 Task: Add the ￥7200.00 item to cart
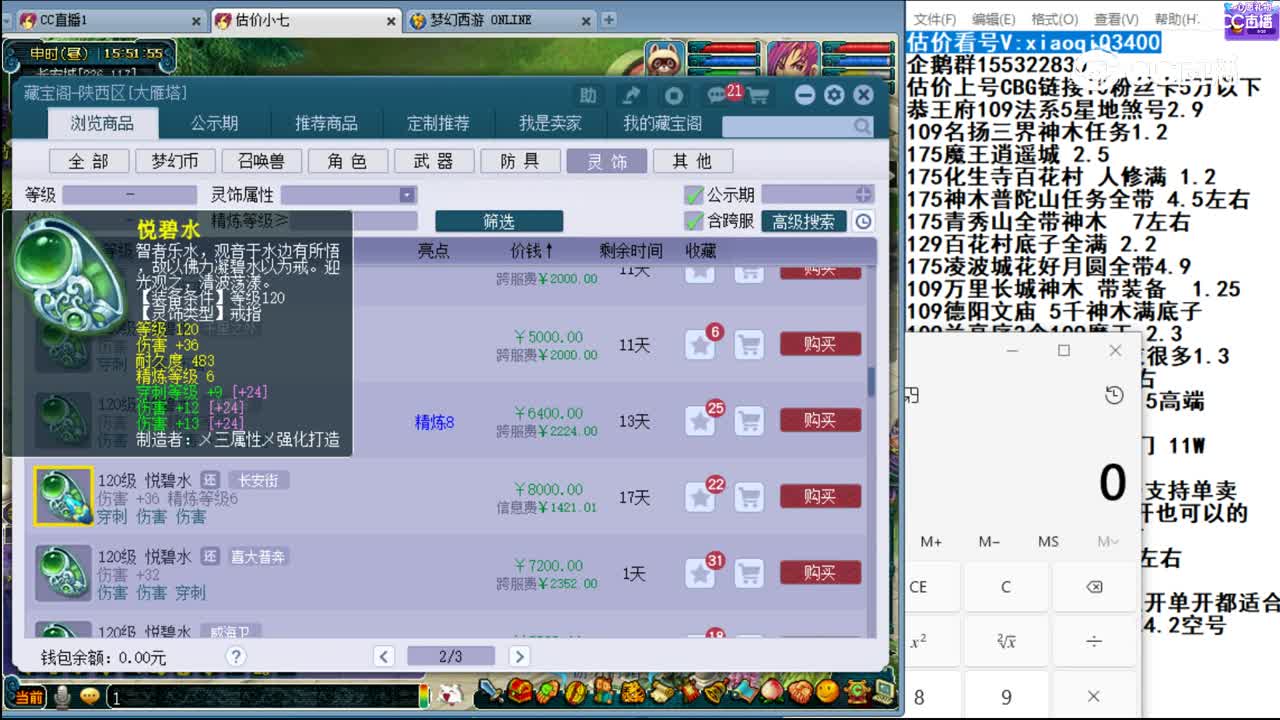click(749, 573)
